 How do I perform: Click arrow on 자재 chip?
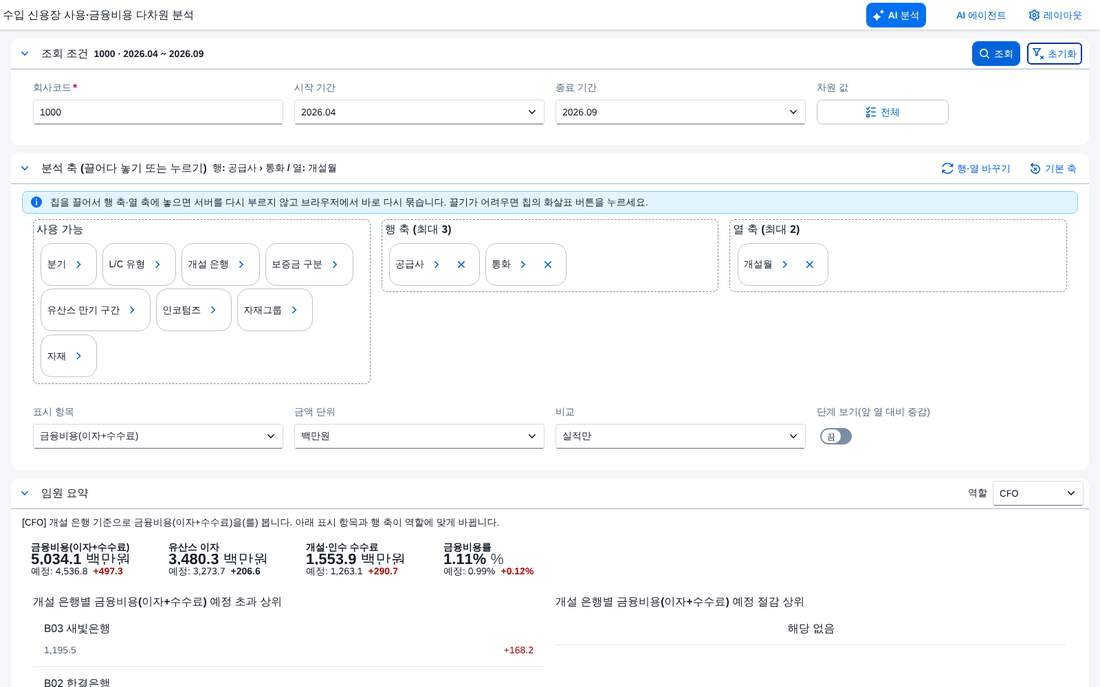[x=79, y=356]
